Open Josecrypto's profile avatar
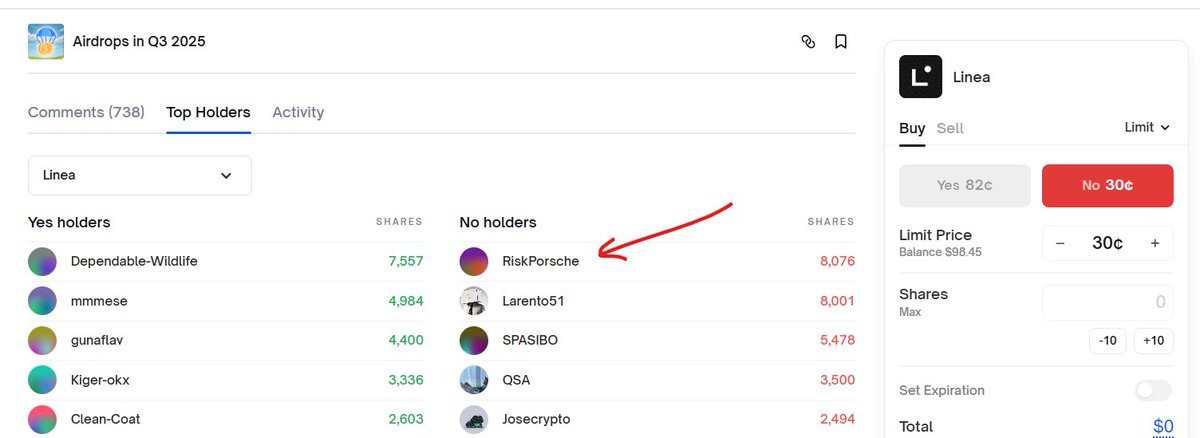Image resolution: width=1200 pixels, height=438 pixels. pos(474,419)
